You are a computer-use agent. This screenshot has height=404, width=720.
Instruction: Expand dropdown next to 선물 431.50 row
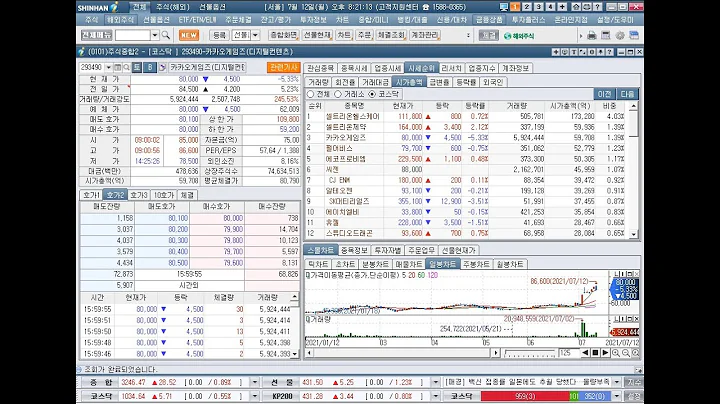[x=436, y=382]
